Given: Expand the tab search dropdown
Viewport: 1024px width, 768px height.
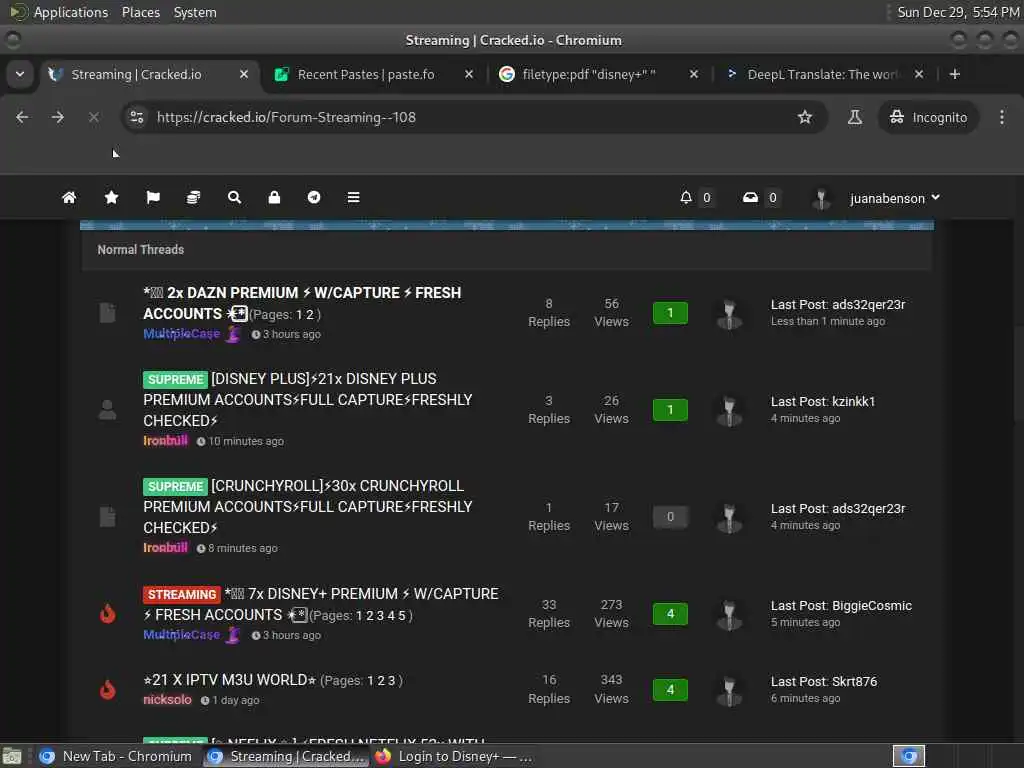Looking at the screenshot, I should coord(20,74).
